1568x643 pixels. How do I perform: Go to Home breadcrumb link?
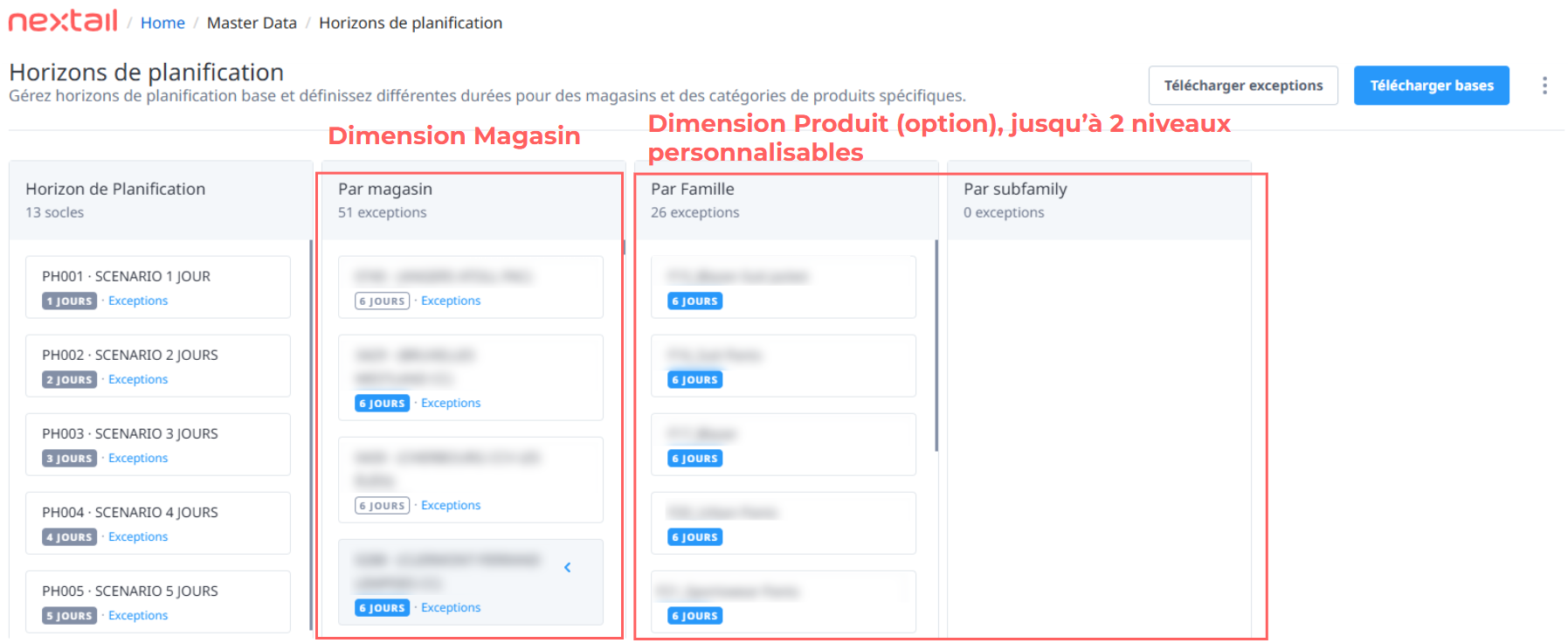(162, 23)
